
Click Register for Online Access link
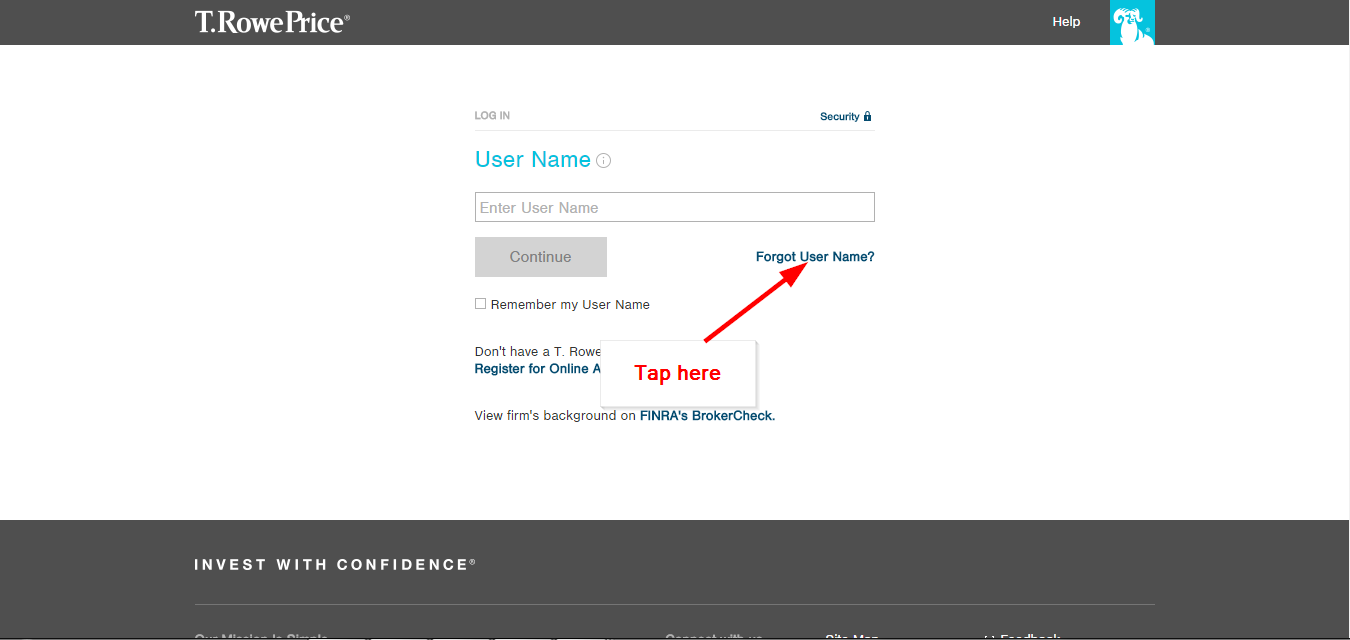(538, 369)
